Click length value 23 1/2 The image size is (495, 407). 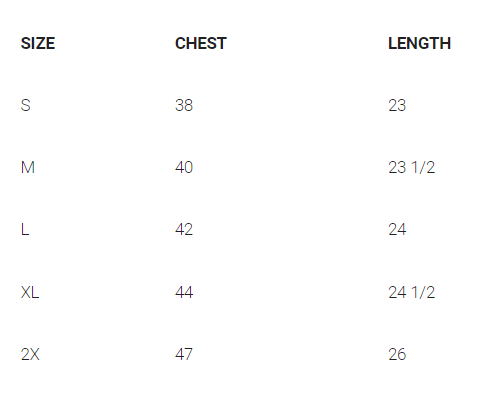click(412, 167)
